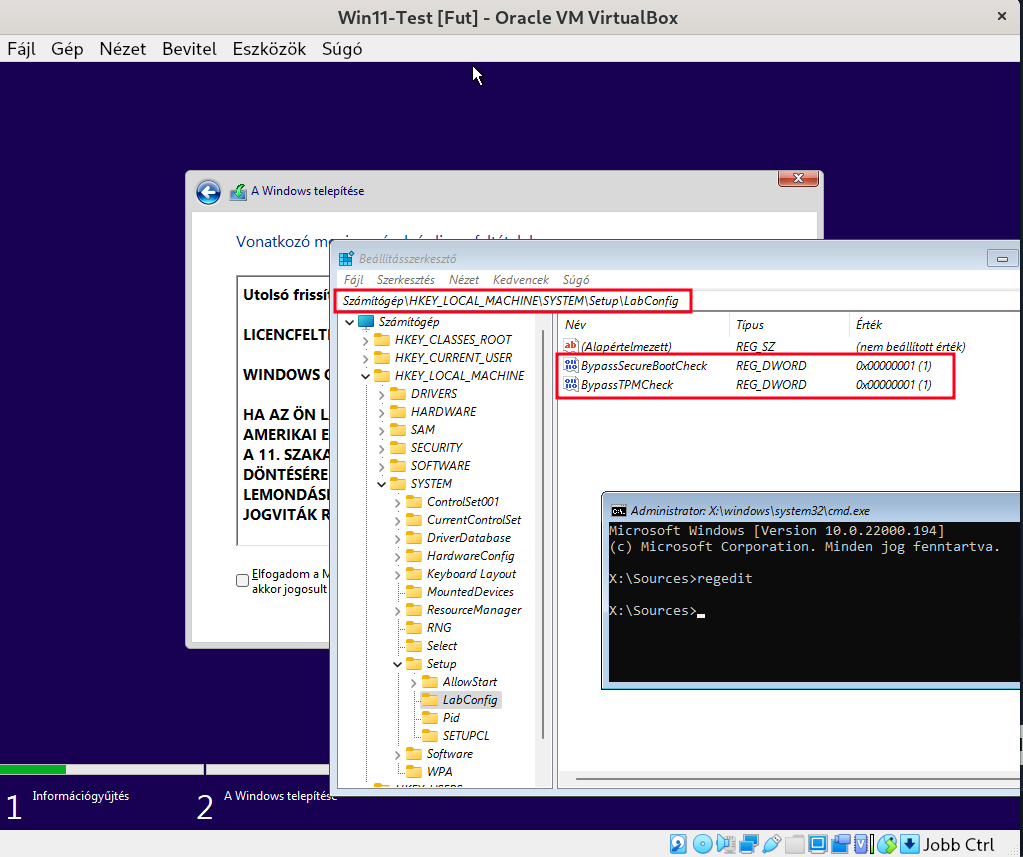This screenshot has height=857, width=1023.
Task: Click the display monitor icon in status bar
Action: [x=817, y=844]
